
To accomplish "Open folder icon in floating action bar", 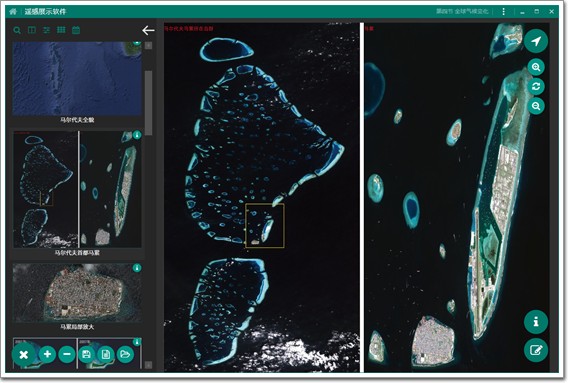I will [125, 354].
